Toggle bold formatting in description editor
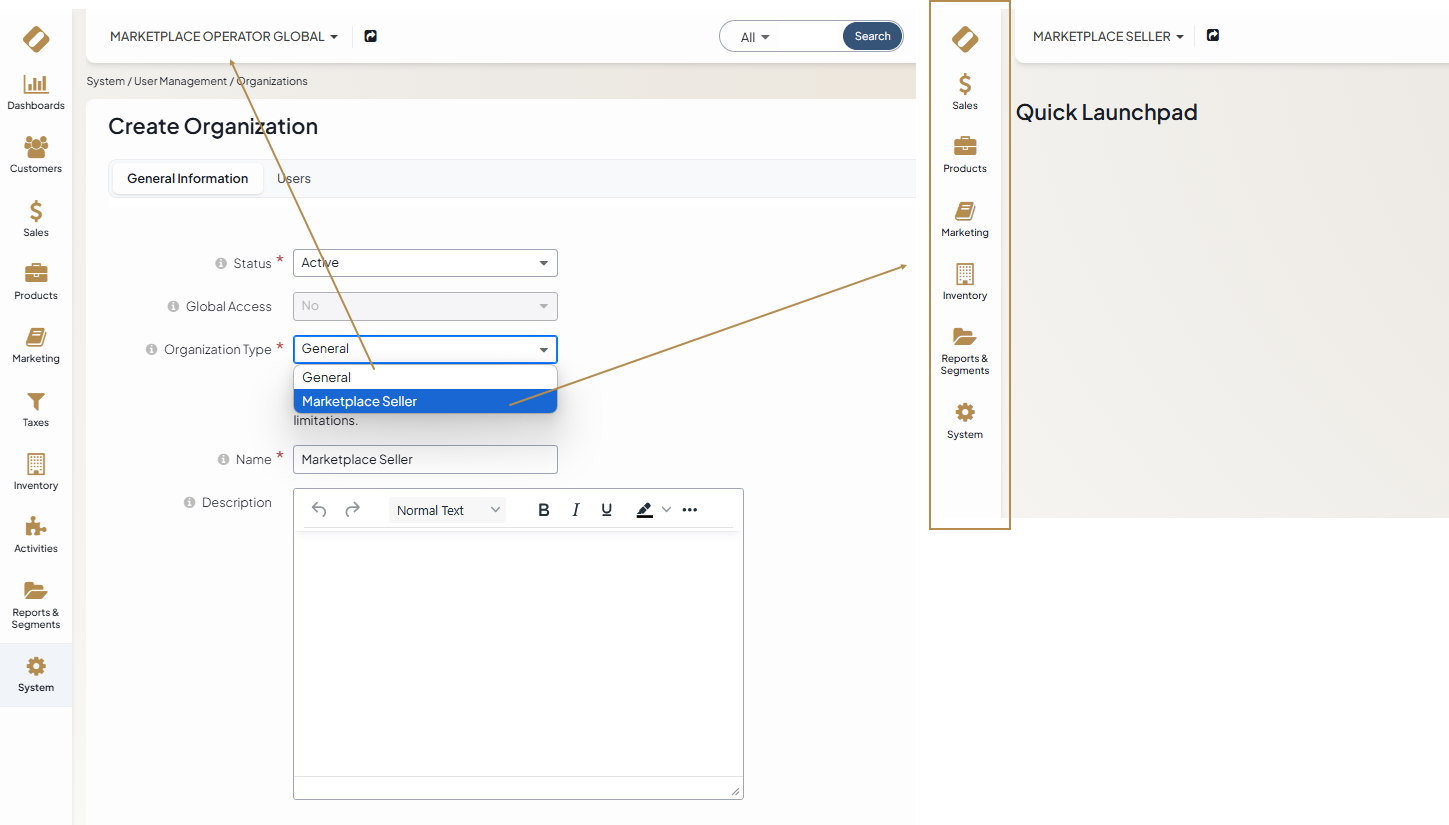The image size is (1449, 825). 544,510
